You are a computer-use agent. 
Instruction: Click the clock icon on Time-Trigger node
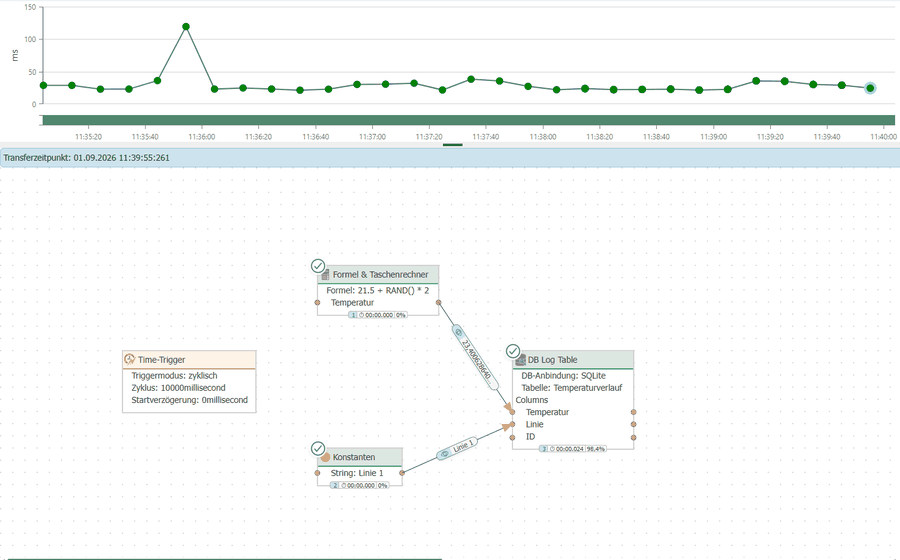pos(130,360)
